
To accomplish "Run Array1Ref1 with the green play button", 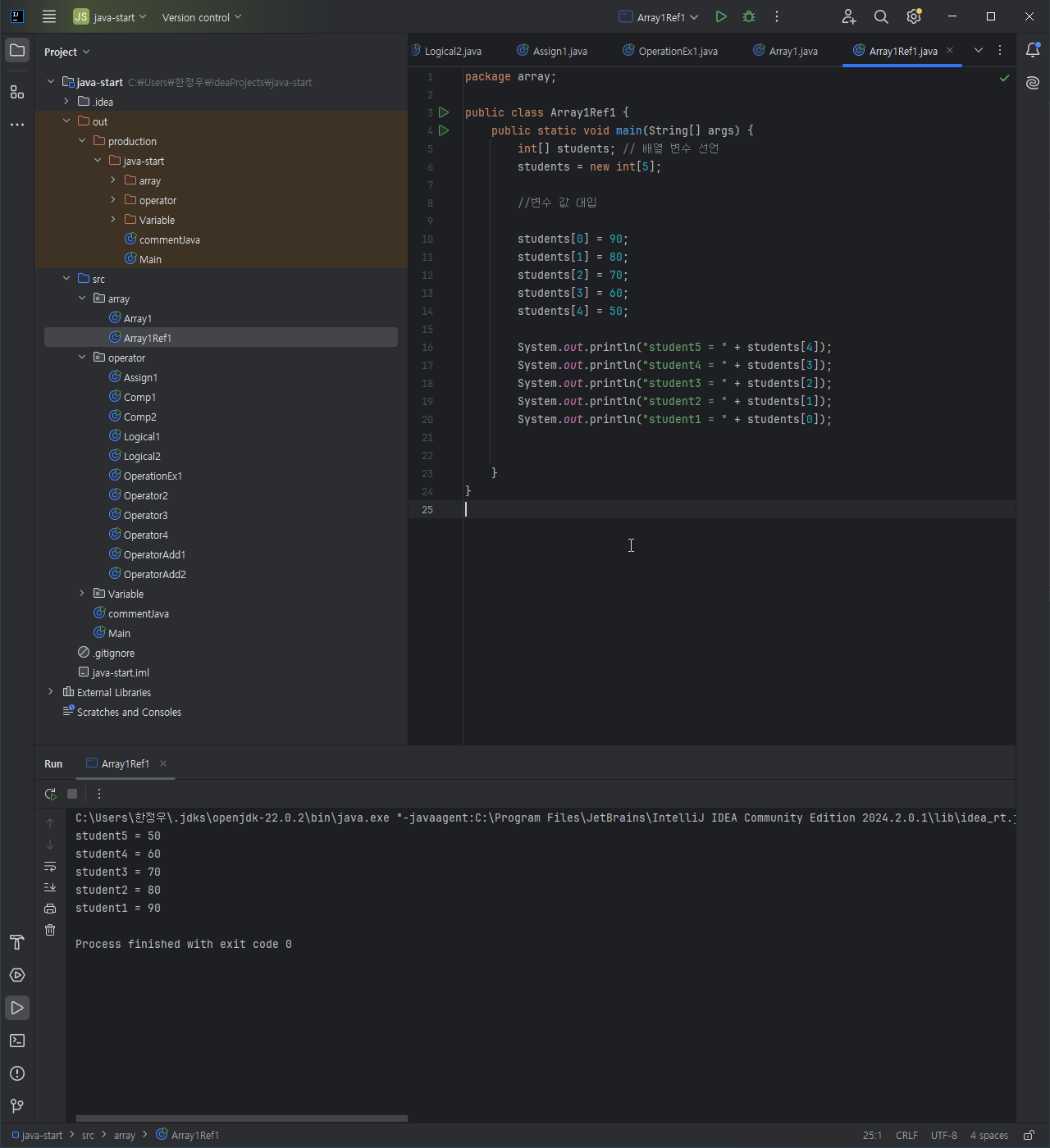I will pyautogui.click(x=721, y=16).
